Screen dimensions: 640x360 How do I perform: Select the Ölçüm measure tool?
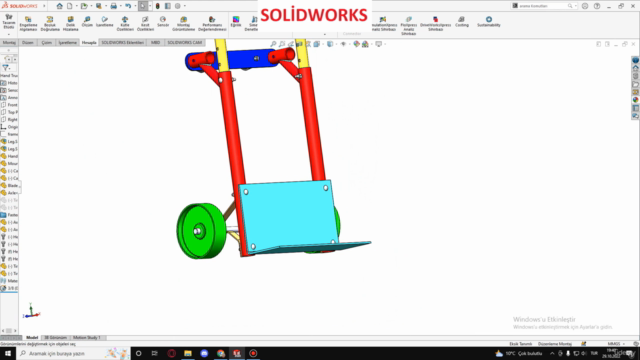[x=87, y=22]
